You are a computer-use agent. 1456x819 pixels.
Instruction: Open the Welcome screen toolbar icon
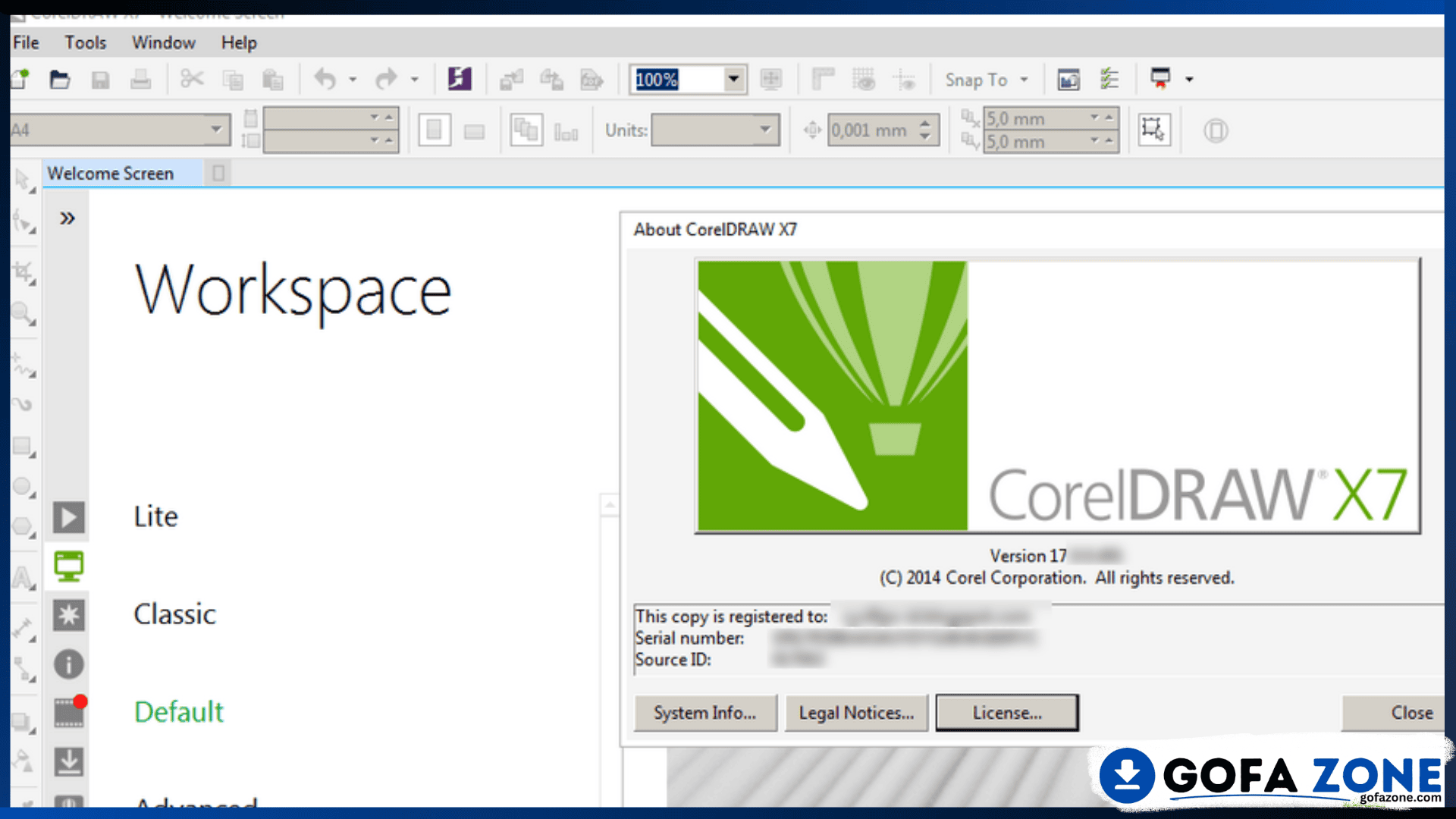tap(1068, 79)
